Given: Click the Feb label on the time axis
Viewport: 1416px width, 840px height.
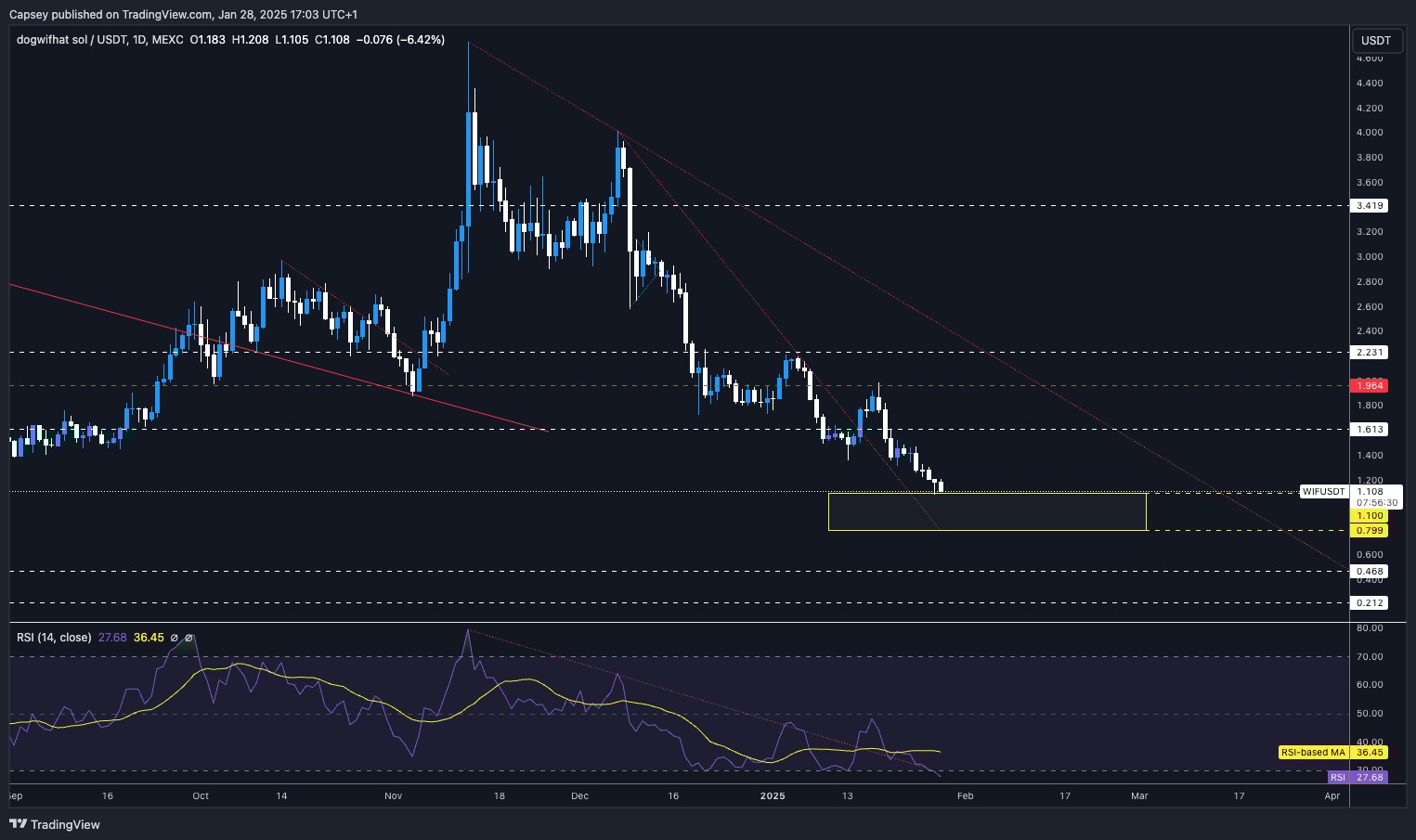Looking at the screenshot, I should tap(965, 795).
